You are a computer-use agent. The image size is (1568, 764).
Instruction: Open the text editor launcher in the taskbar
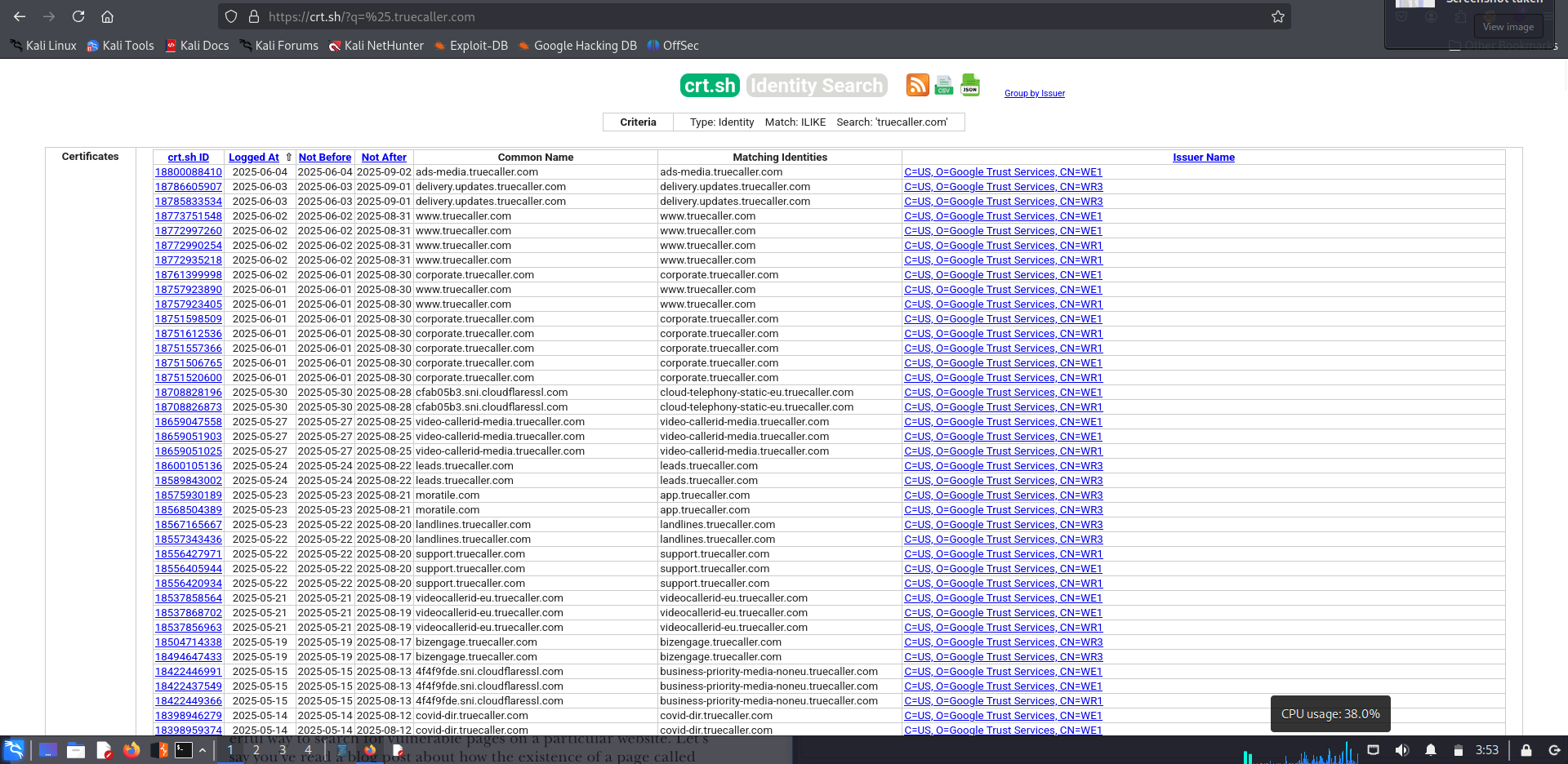pos(104,750)
